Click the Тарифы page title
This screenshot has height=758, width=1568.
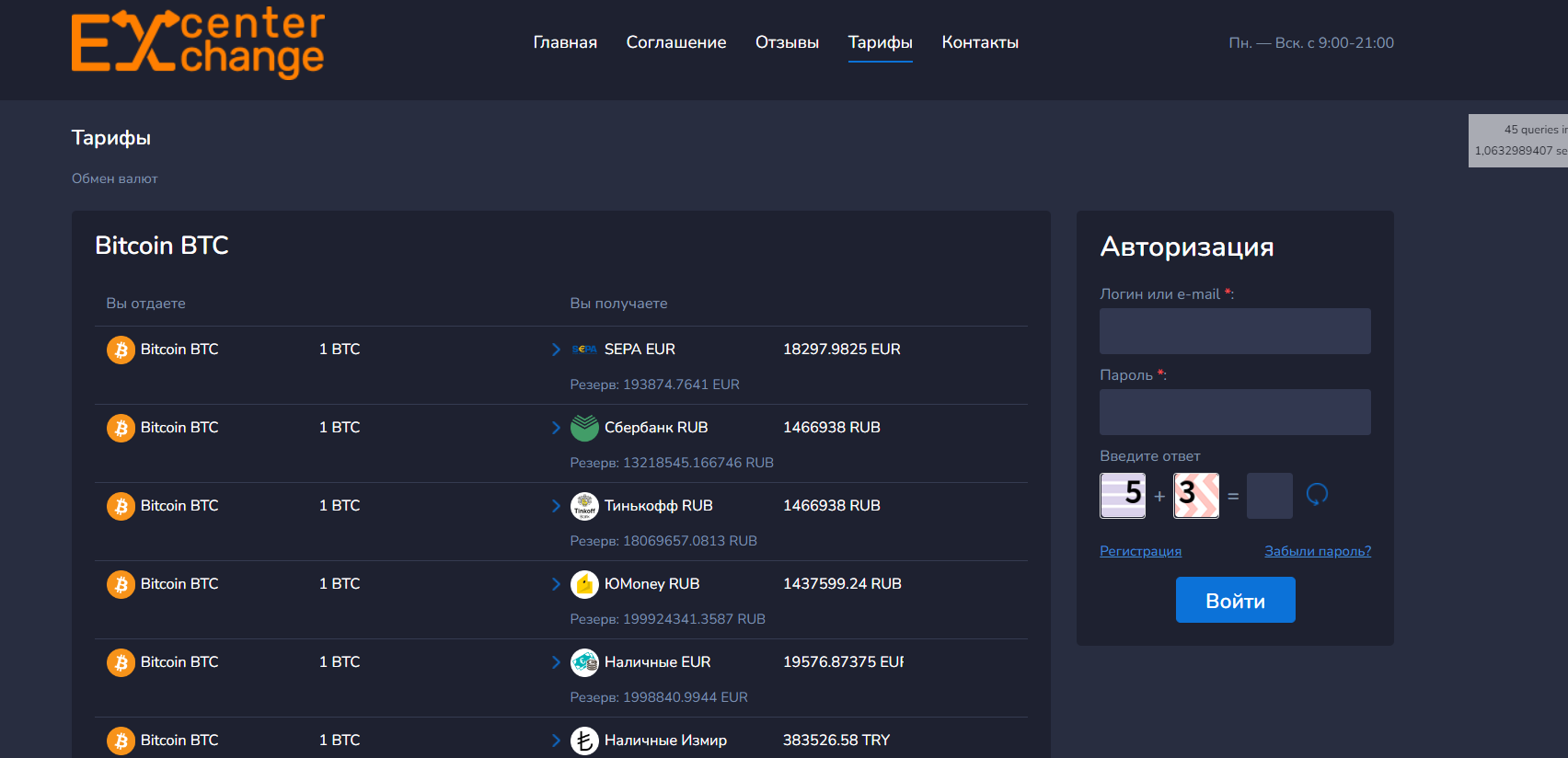click(111, 138)
